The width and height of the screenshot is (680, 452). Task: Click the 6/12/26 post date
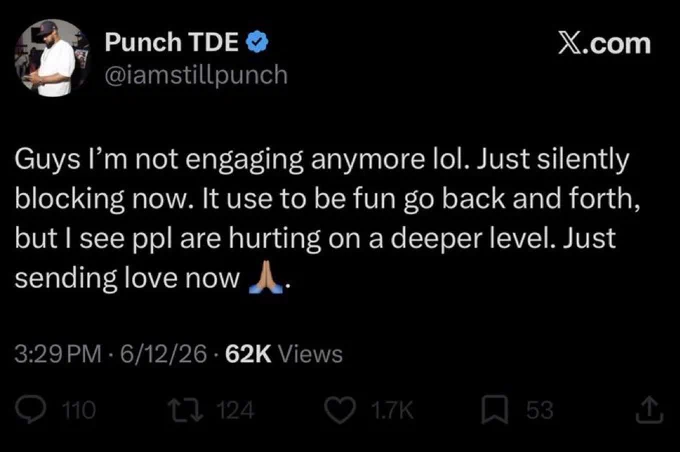[163, 354]
